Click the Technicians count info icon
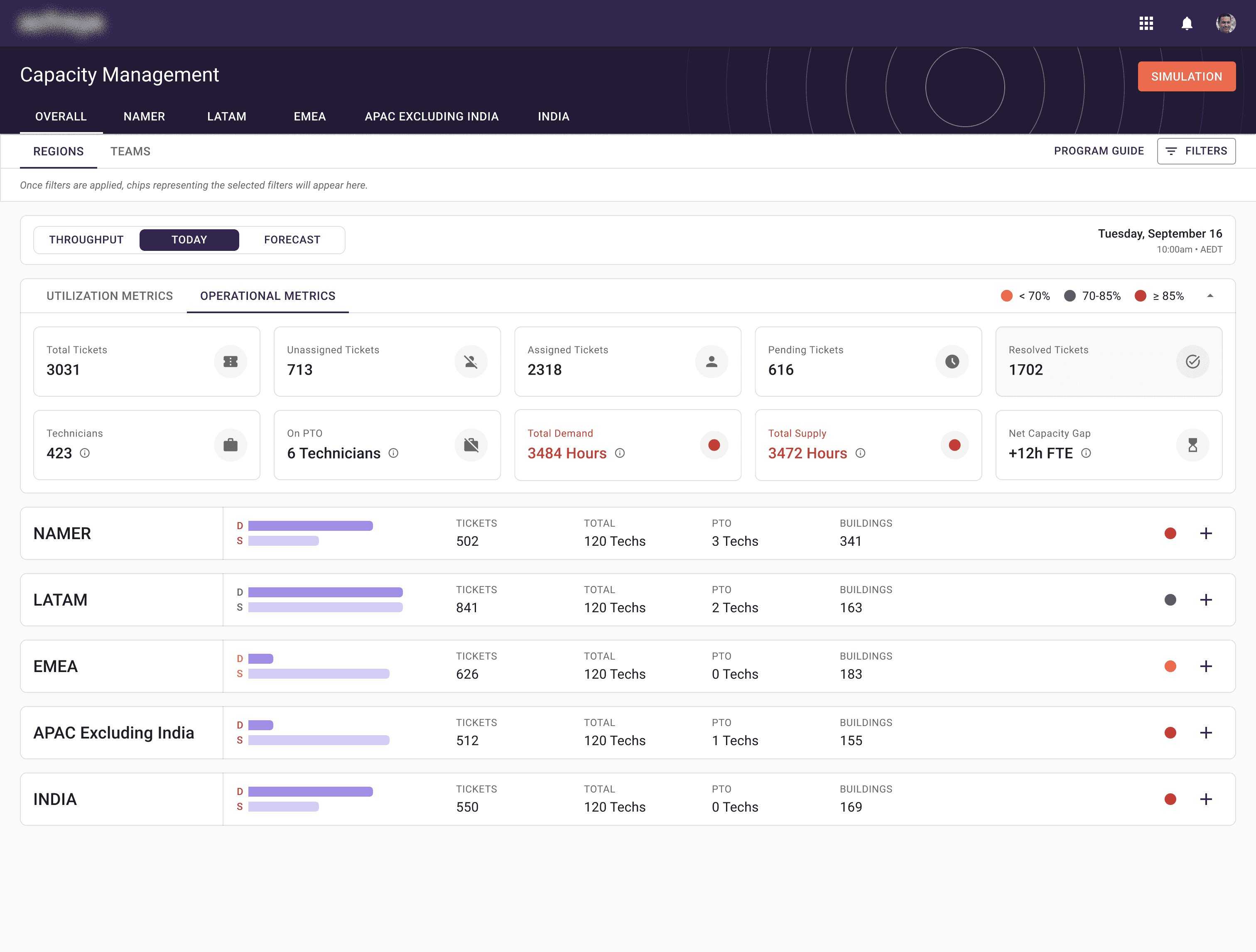Screen dimensions: 1256x952 coord(85,453)
